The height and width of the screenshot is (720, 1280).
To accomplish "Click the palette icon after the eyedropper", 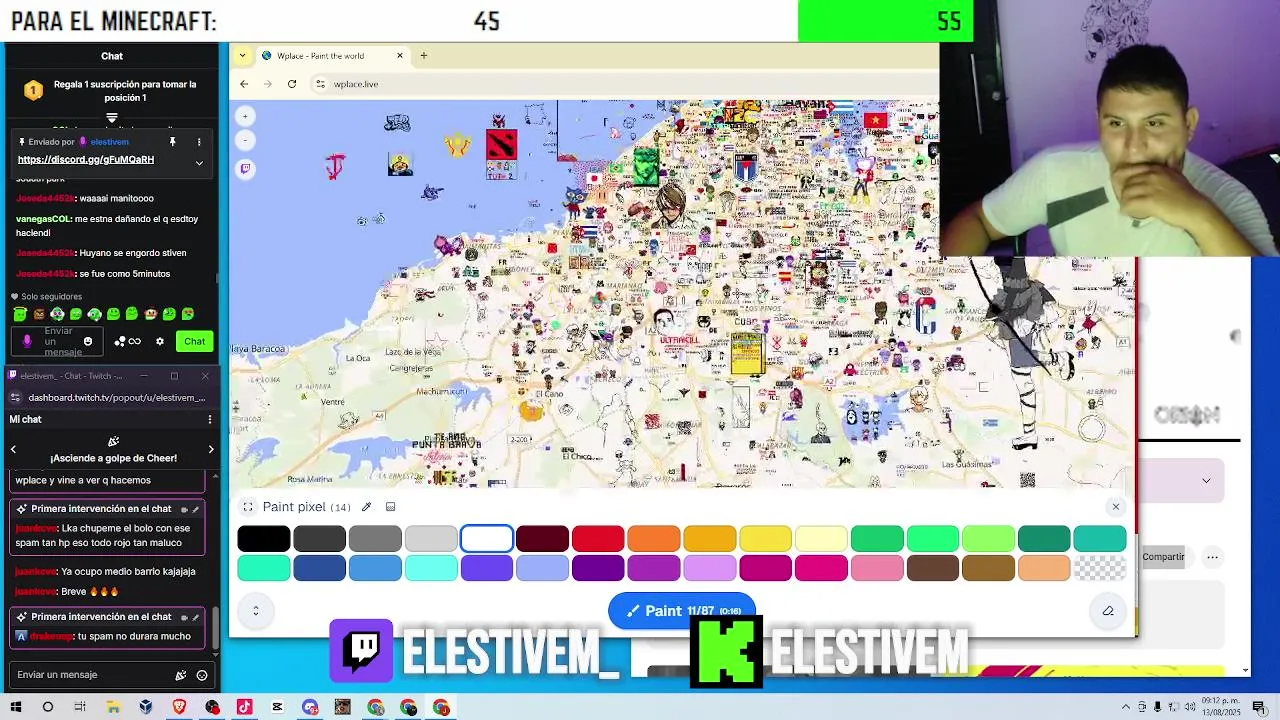I will 390,507.
